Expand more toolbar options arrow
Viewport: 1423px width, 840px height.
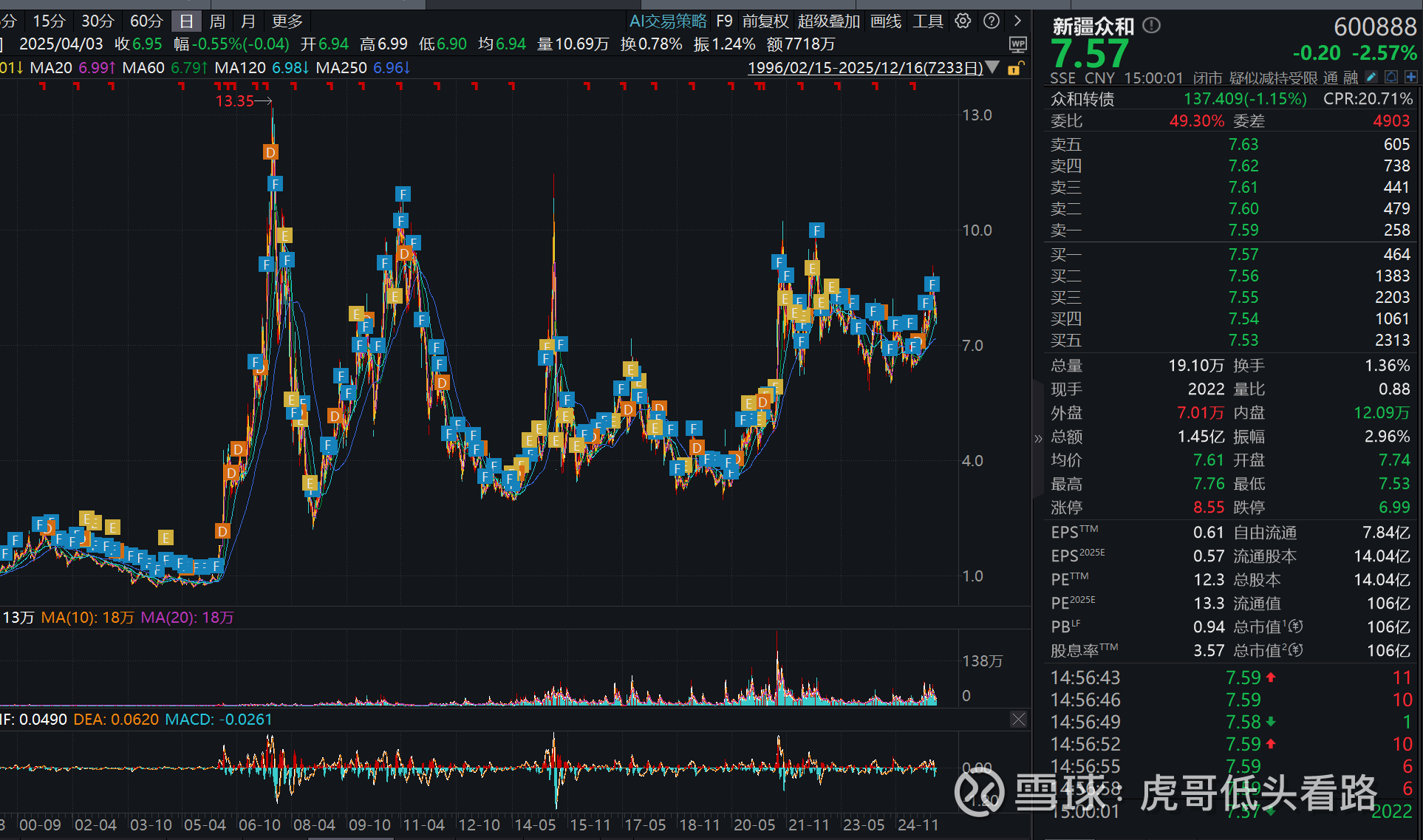1017,21
